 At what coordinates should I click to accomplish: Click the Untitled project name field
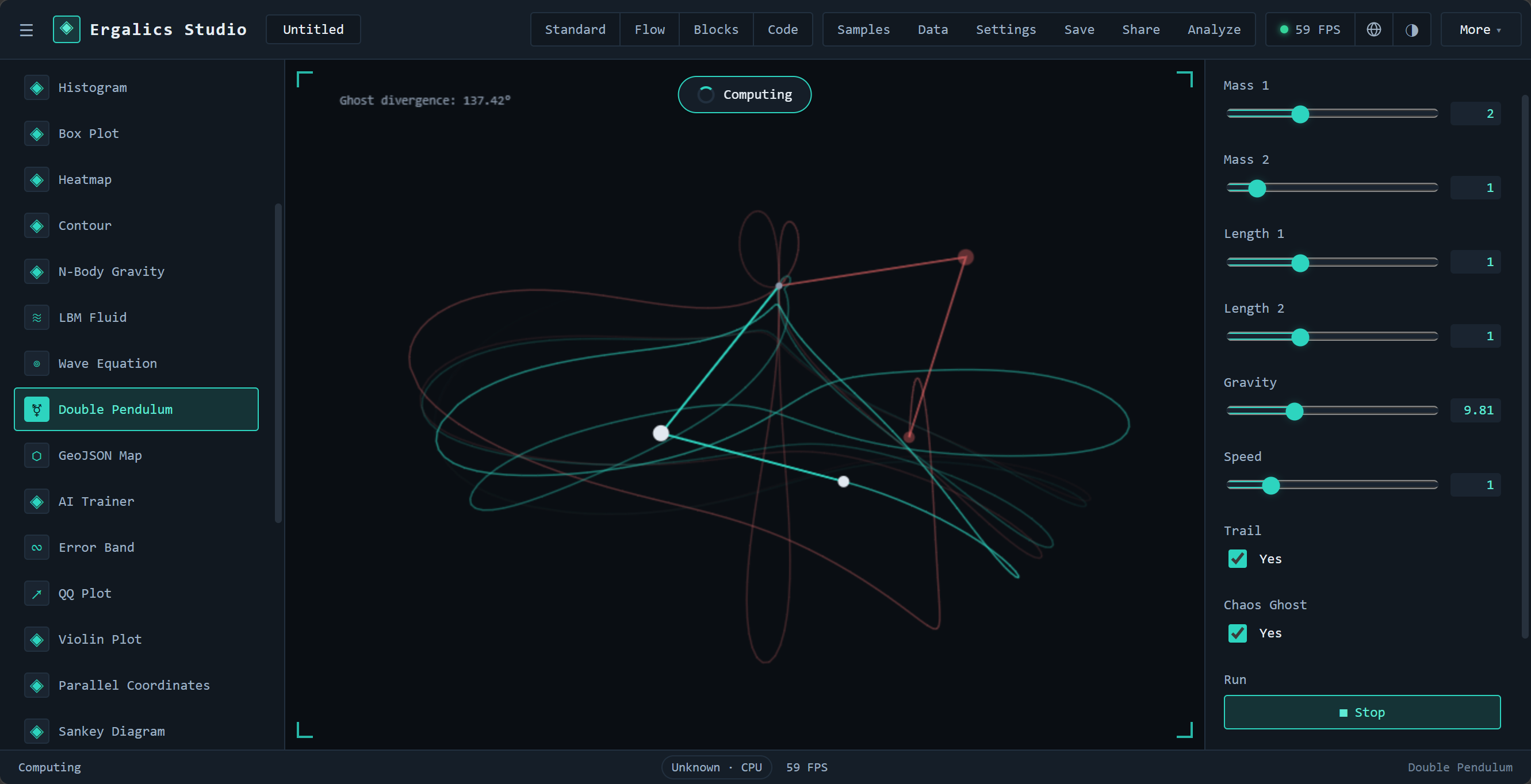(313, 30)
